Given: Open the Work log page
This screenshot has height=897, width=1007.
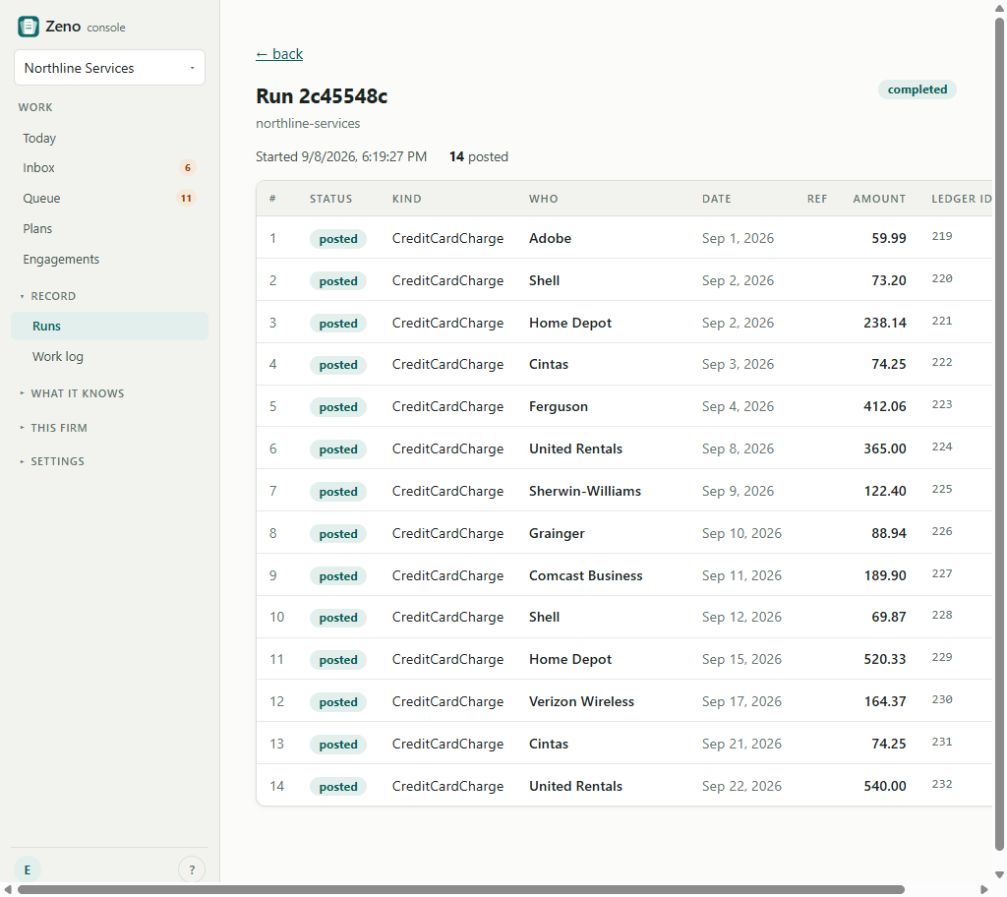Looking at the screenshot, I should [58, 357].
